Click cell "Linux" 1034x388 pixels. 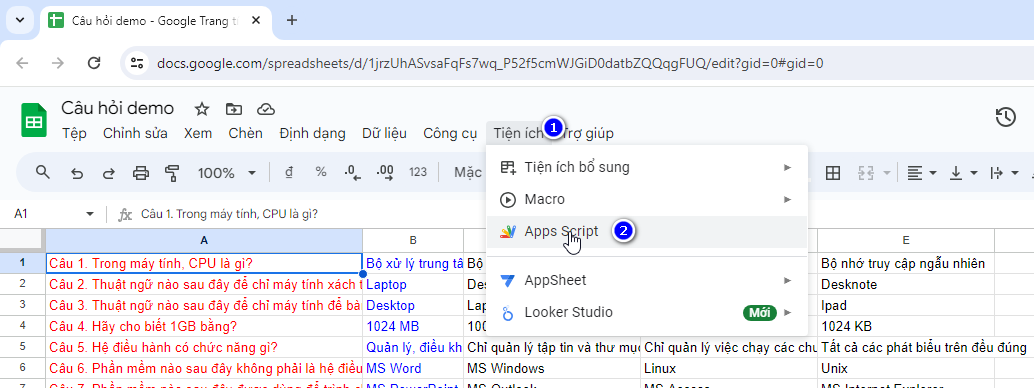pyautogui.click(x=729, y=368)
